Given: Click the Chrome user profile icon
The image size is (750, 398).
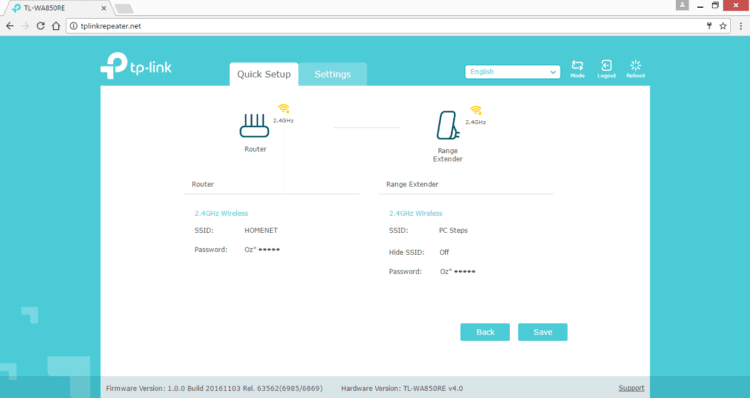Looking at the screenshot, I should point(682,5).
